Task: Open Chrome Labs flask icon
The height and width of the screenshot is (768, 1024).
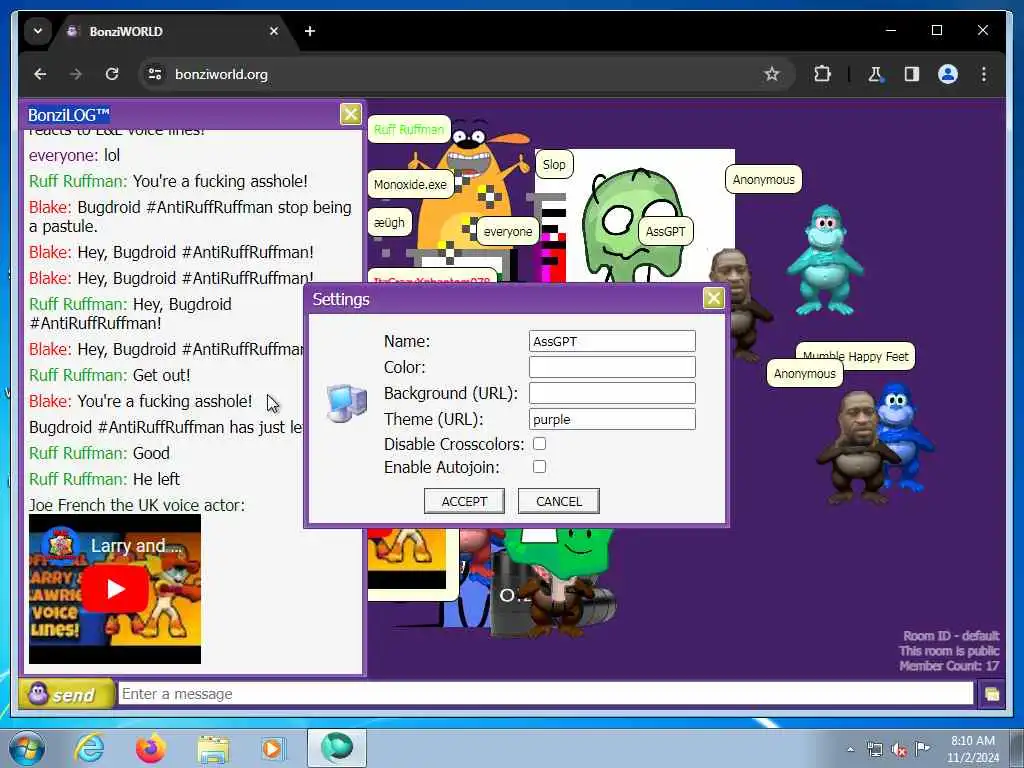Action: [875, 74]
